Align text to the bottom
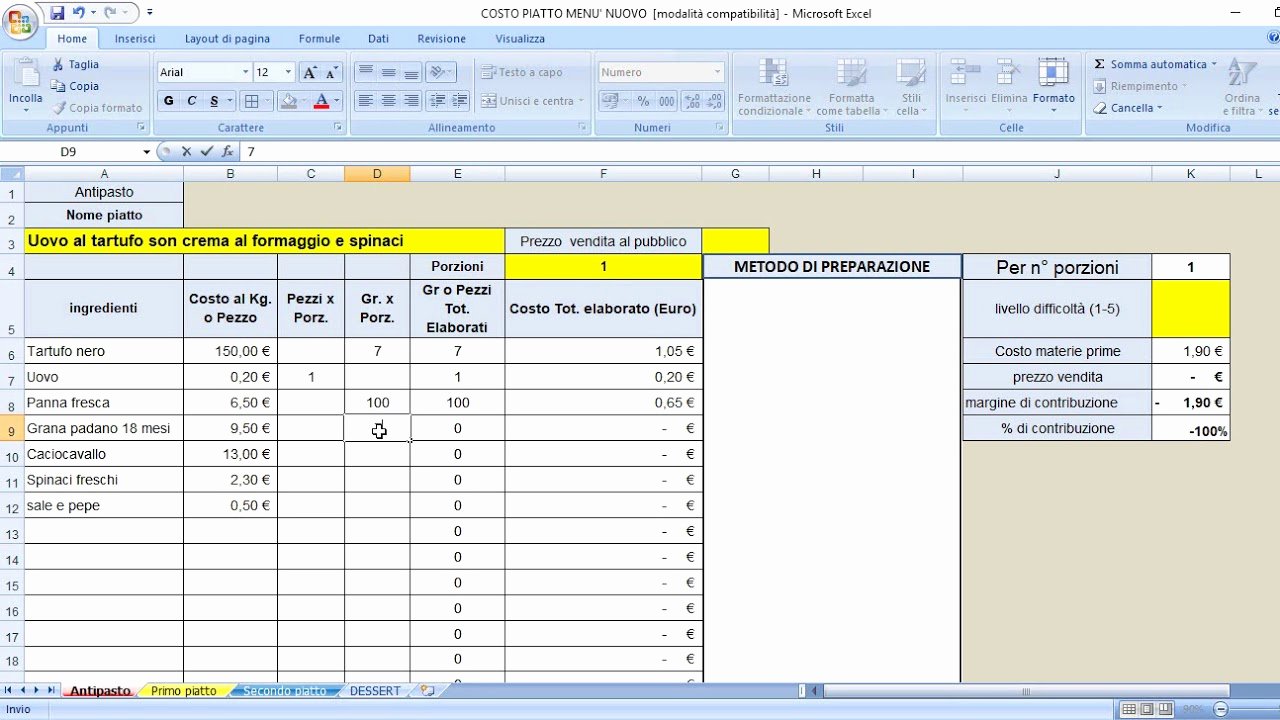Image resolution: width=1280 pixels, height=720 pixels. point(410,72)
